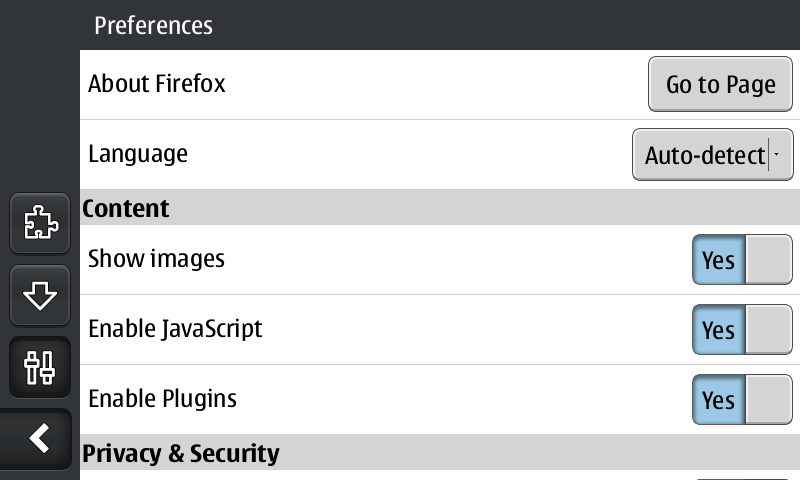The width and height of the screenshot is (800, 480).
Task: Click the Go to Page button
Action: pos(720,85)
